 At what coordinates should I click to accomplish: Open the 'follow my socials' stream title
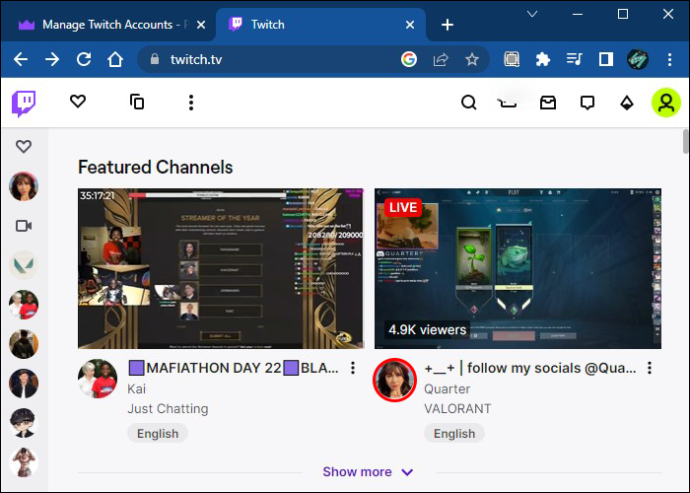530,368
